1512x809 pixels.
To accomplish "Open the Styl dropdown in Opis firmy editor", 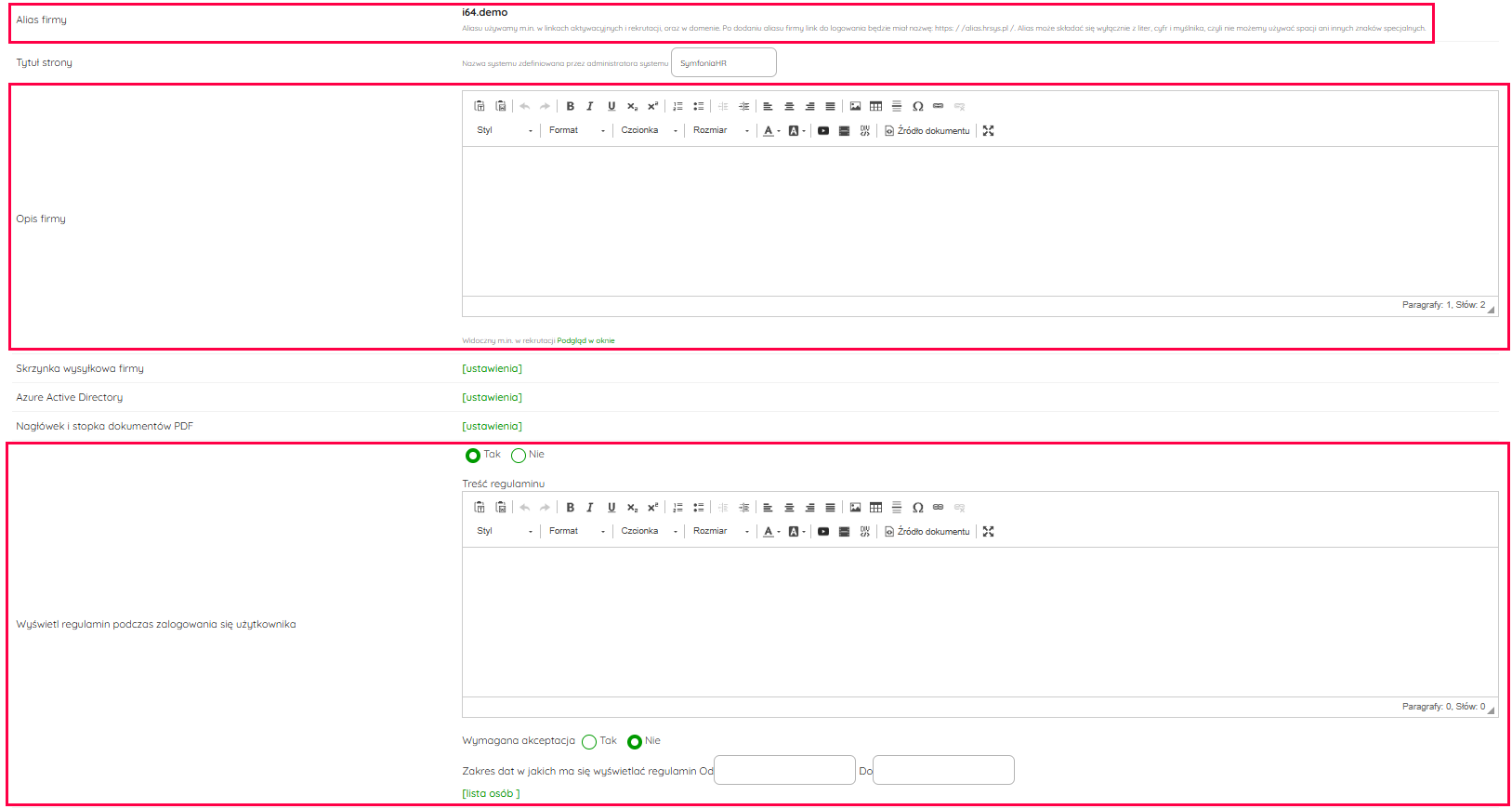I will click(x=505, y=131).
